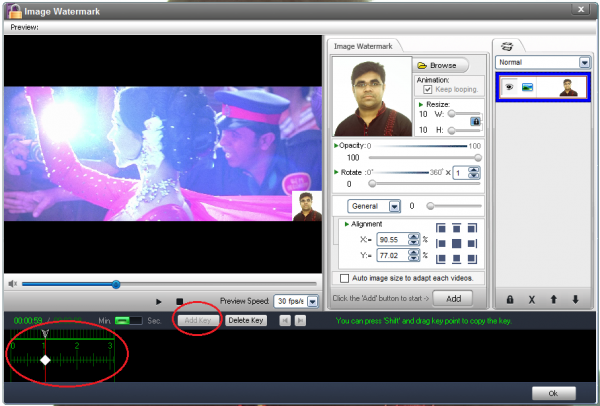Screen dimensions: 600x406
Task: Click the Ok button
Action: [x=554, y=393]
